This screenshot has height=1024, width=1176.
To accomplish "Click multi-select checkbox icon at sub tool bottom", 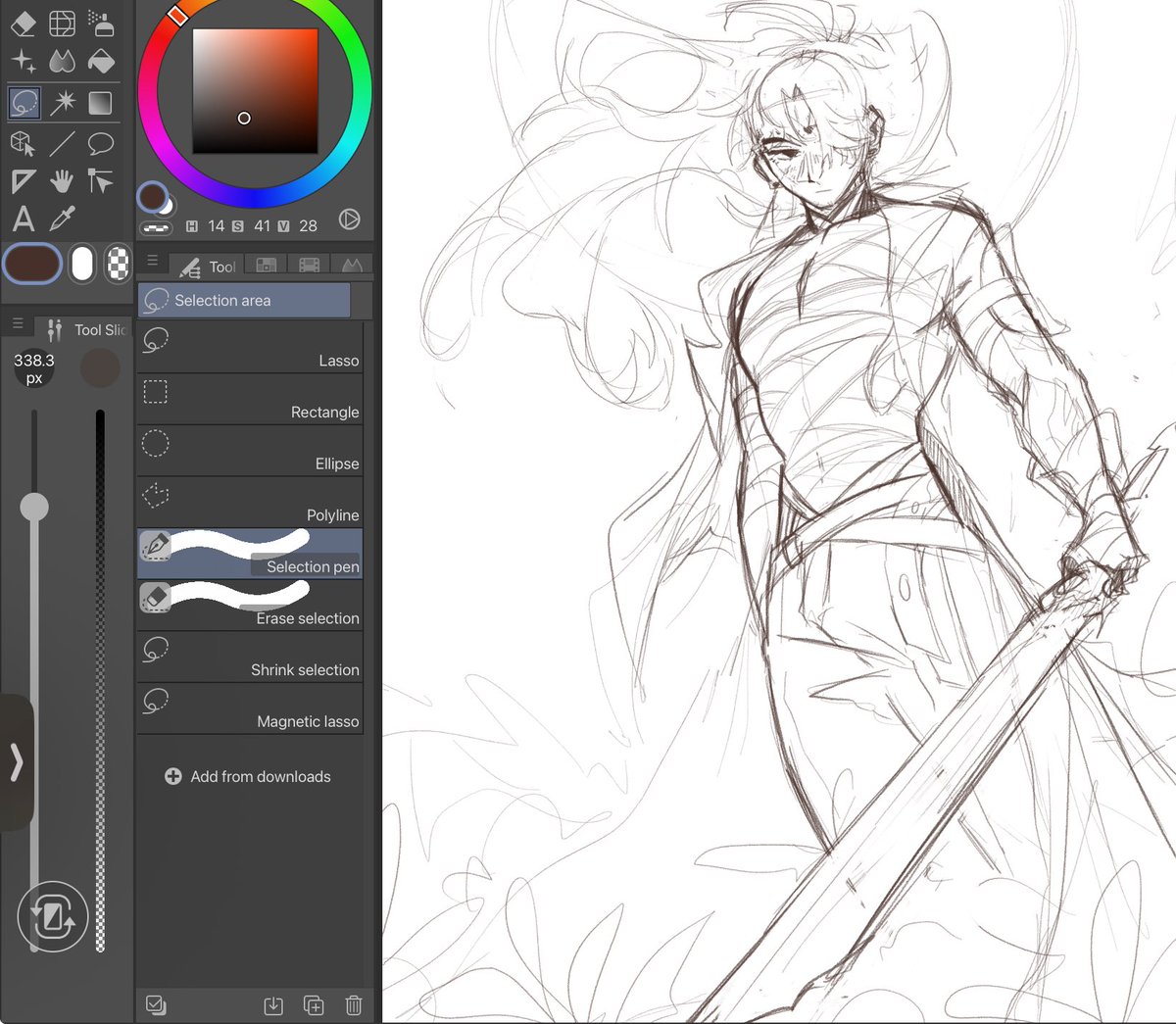I will pos(155,1004).
